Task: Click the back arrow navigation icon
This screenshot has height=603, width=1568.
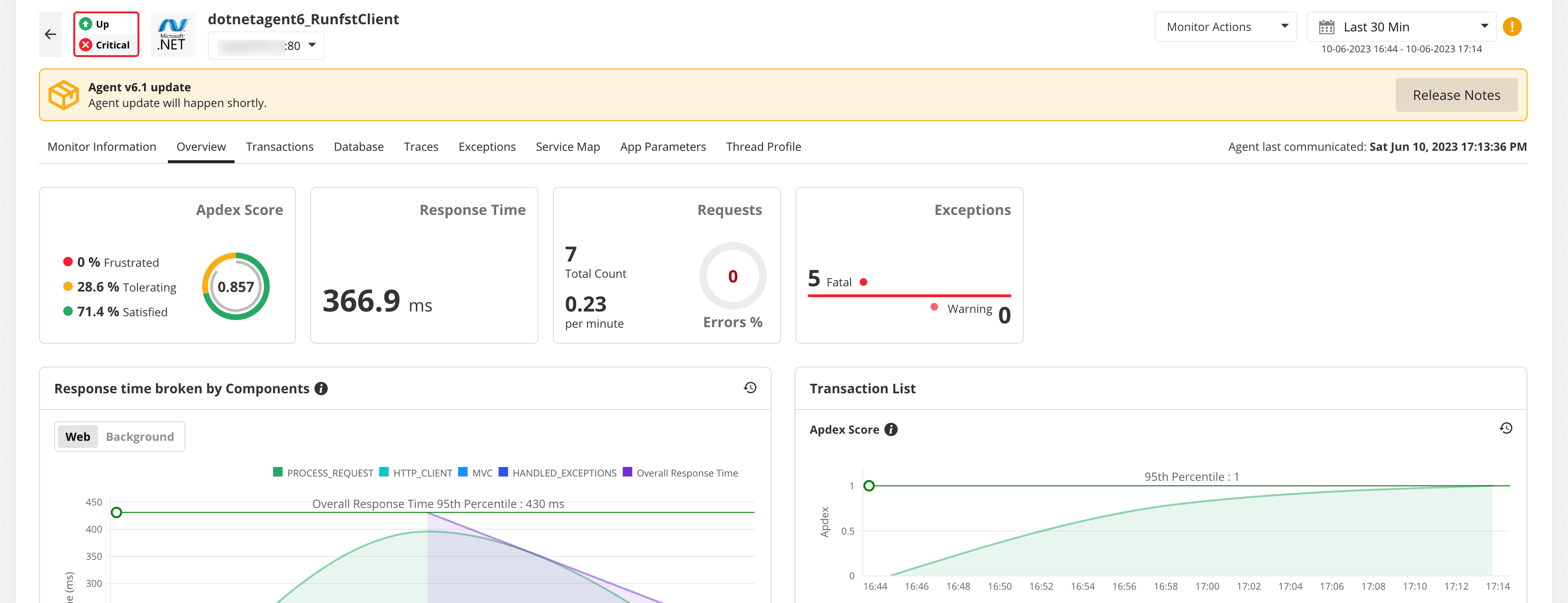Action: click(50, 33)
